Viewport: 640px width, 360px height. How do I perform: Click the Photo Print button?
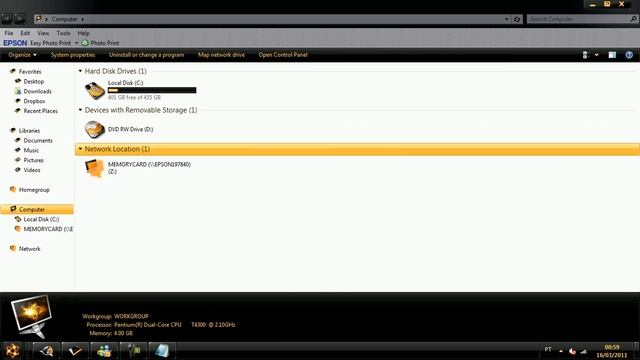pyautogui.click(x=100, y=43)
